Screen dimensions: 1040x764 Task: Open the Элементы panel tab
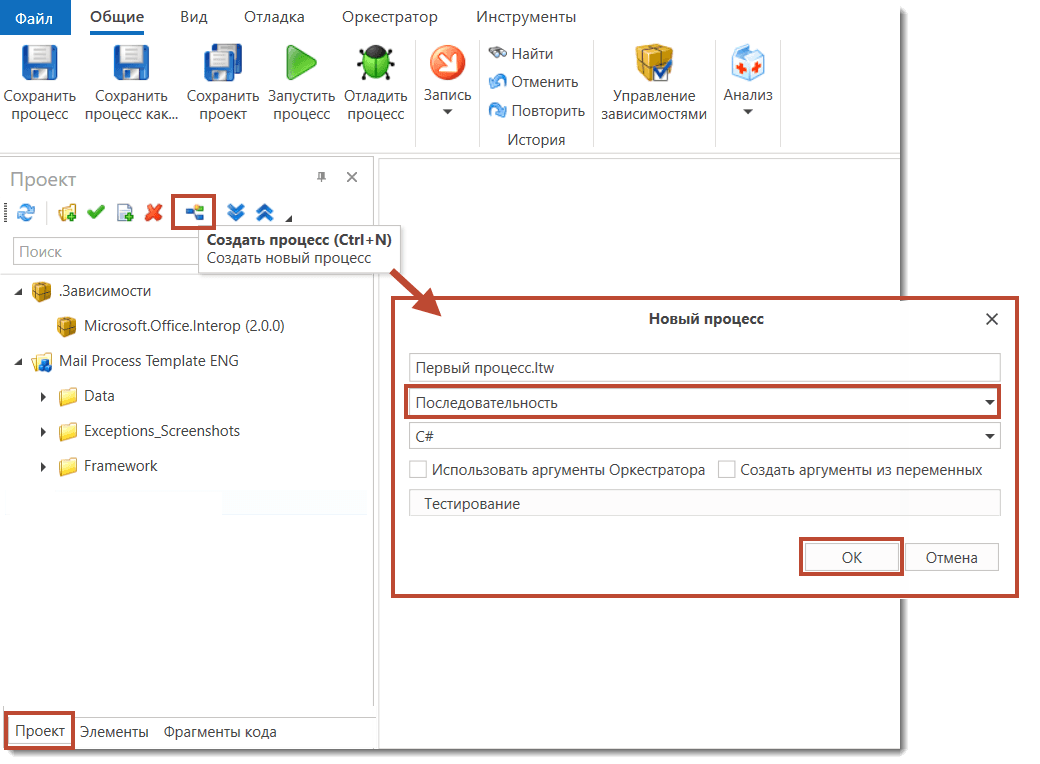click(114, 732)
